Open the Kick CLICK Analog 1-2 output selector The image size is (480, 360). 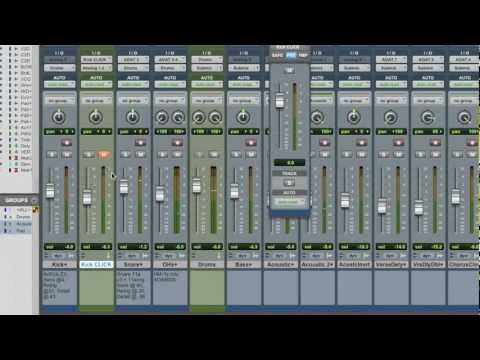[x=96, y=68]
